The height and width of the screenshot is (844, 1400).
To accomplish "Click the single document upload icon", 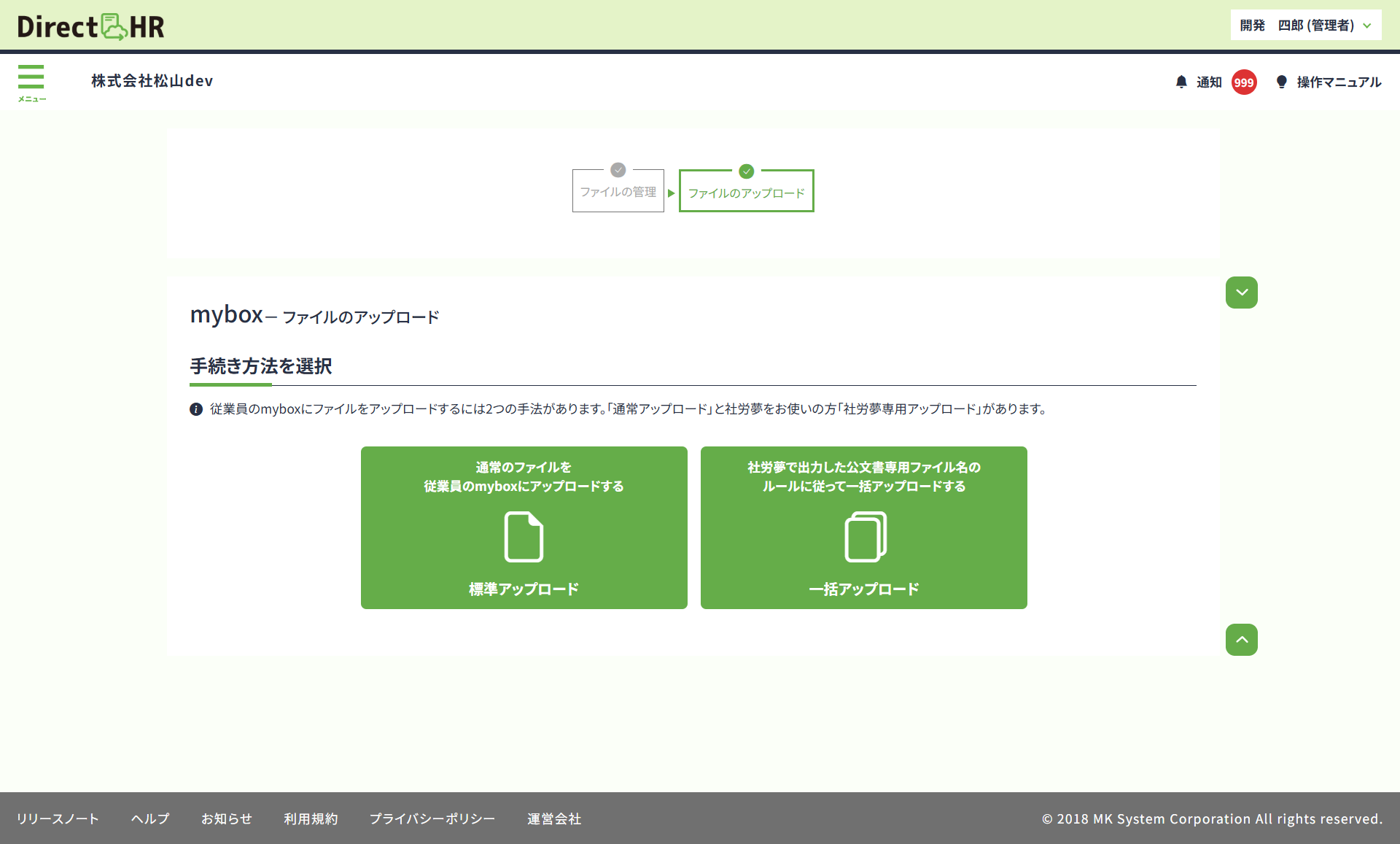I will click(524, 537).
